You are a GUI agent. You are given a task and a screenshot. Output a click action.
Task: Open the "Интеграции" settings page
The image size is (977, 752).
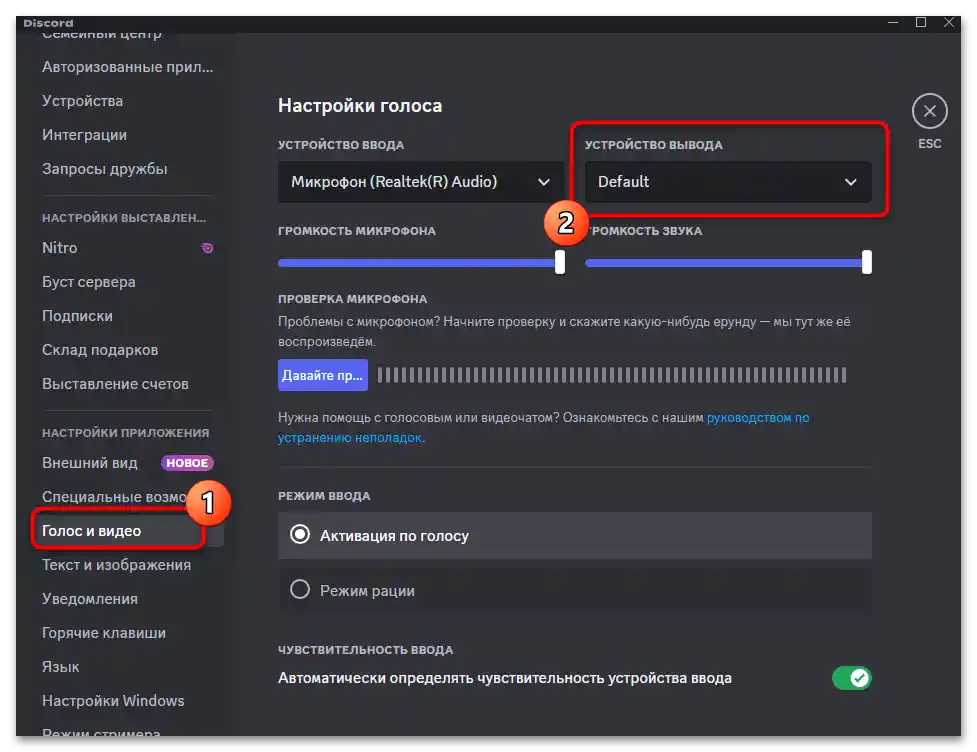(x=83, y=134)
